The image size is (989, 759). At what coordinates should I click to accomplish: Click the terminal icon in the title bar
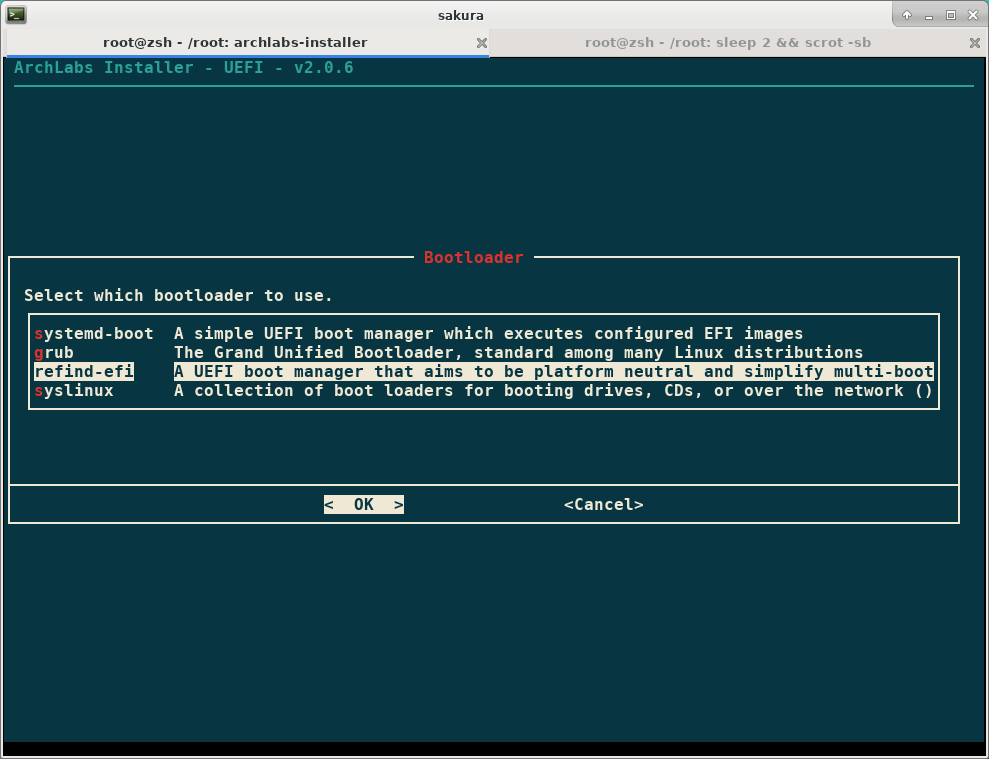pyautogui.click(x=16, y=15)
